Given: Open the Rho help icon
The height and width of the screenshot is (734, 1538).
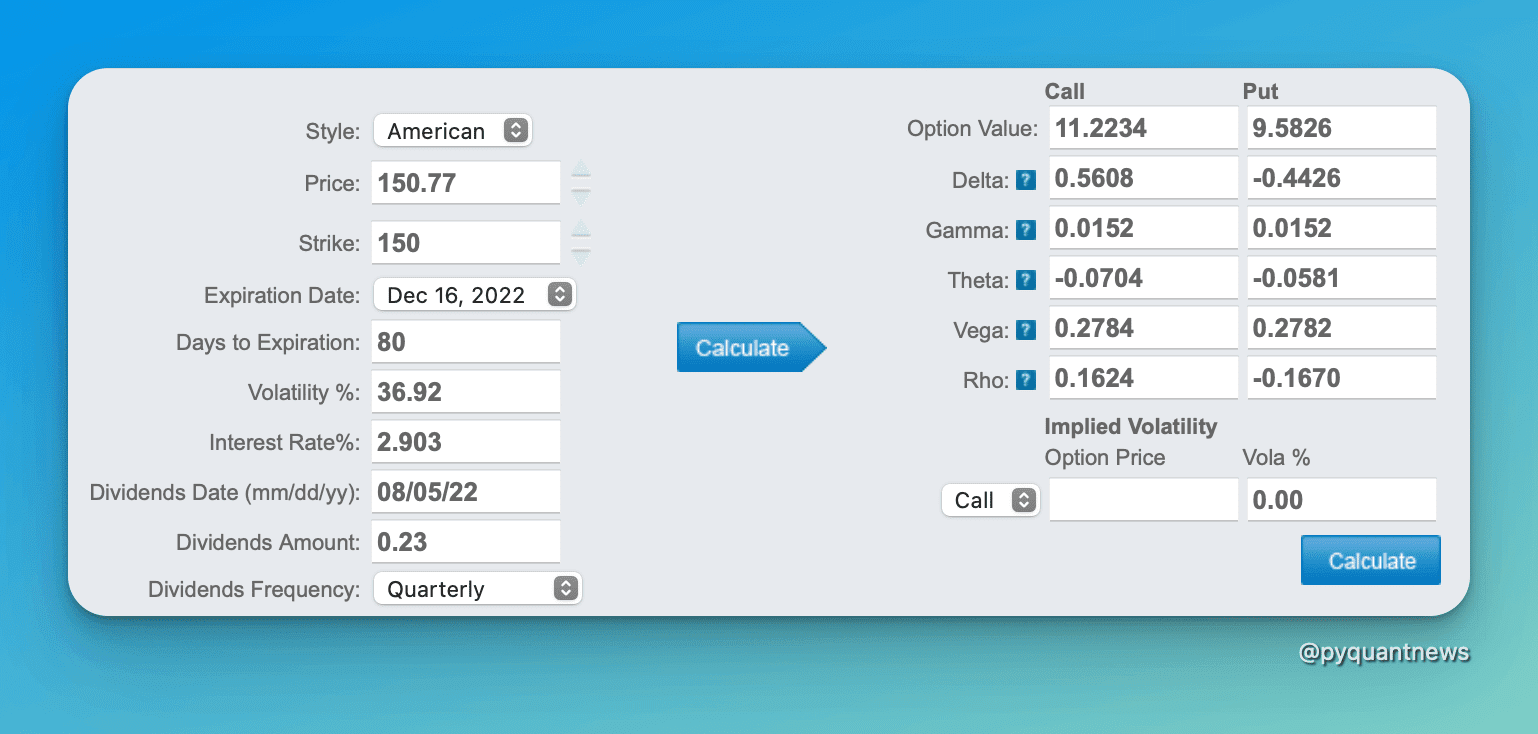Looking at the screenshot, I should (1025, 380).
